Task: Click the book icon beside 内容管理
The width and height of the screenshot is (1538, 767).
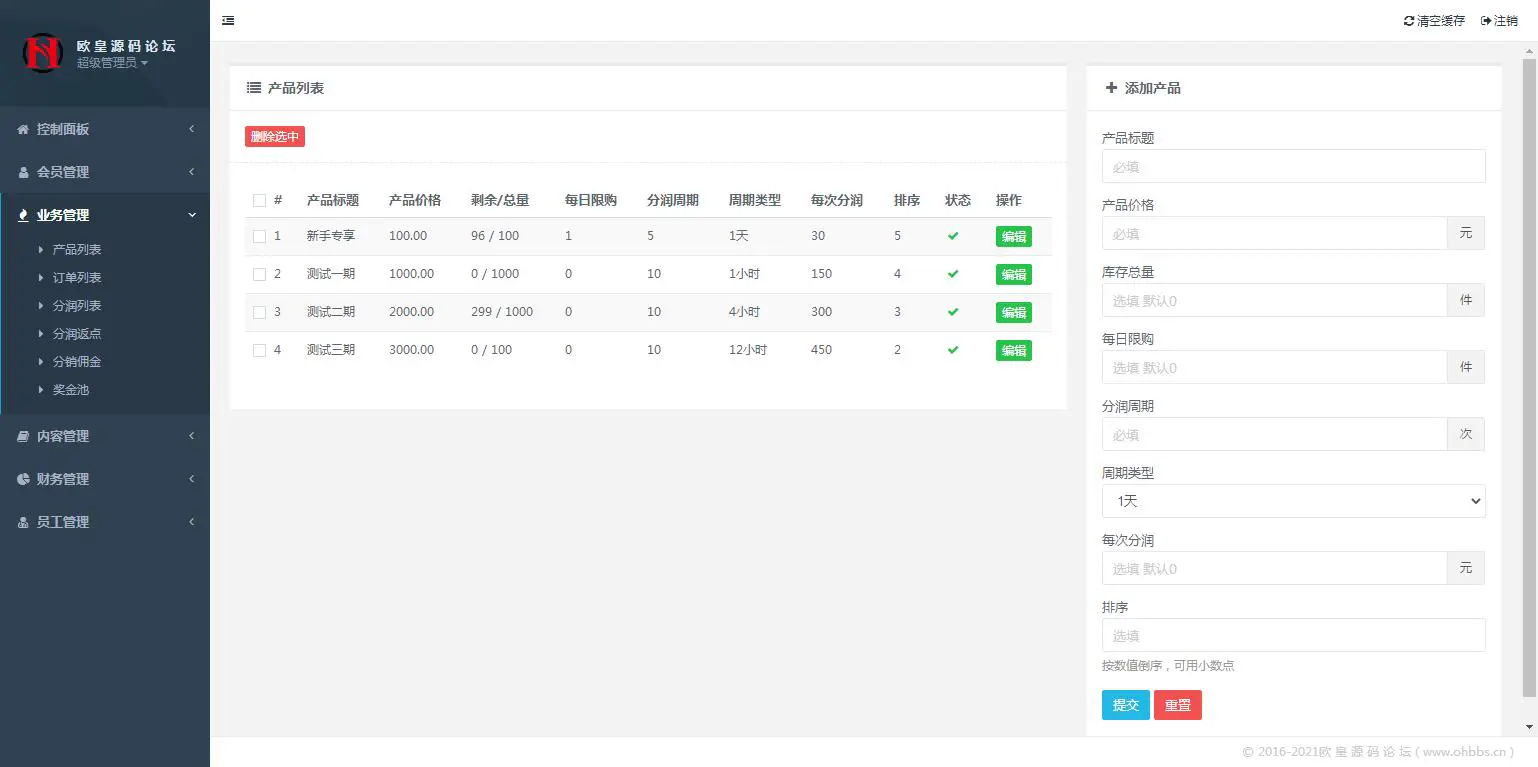Action: pos(25,436)
